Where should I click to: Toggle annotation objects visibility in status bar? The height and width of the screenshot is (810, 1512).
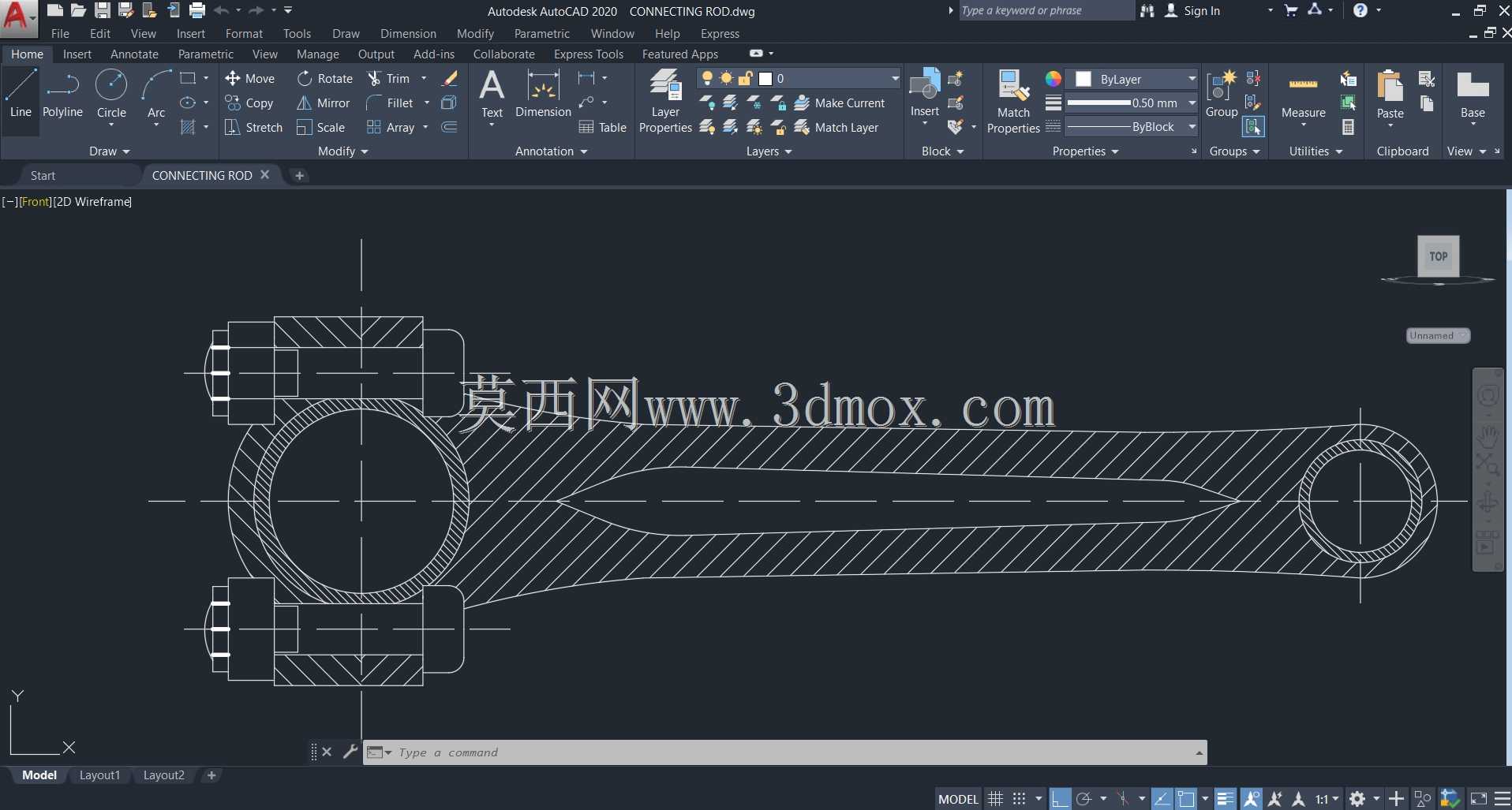pos(1252,799)
